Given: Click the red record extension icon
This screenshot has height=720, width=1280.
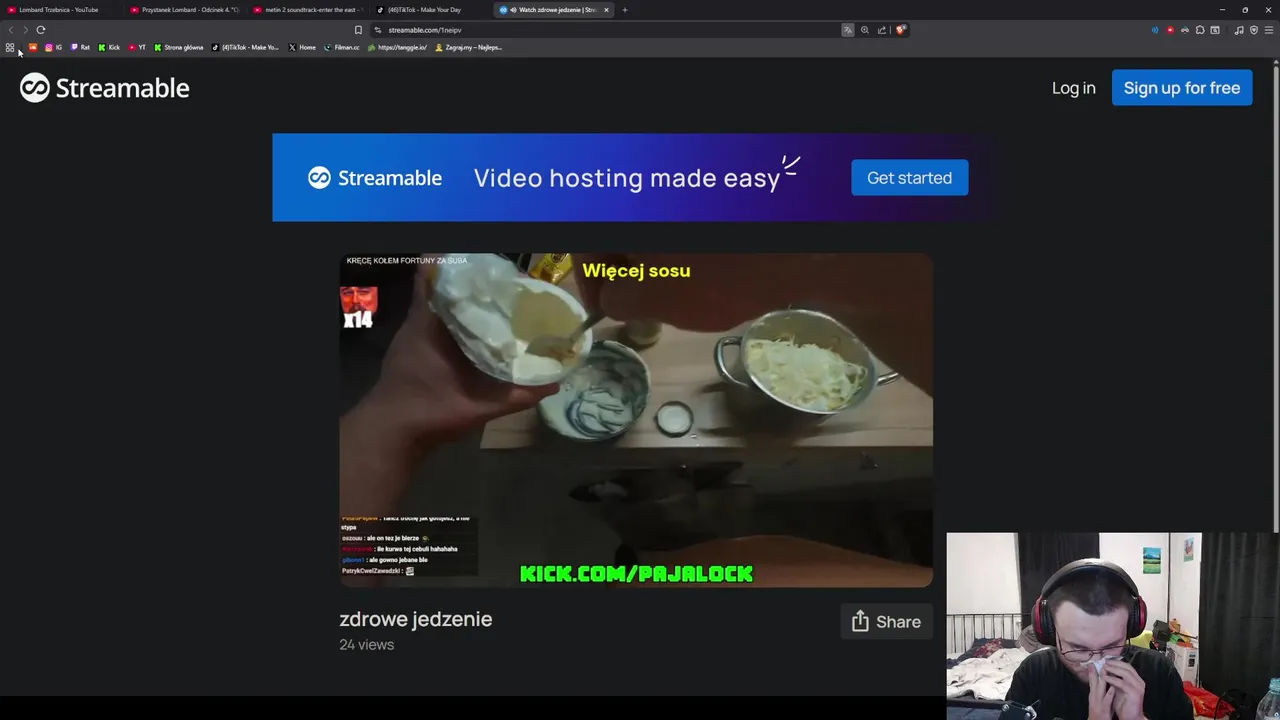Looking at the screenshot, I should tap(1170, 30).
